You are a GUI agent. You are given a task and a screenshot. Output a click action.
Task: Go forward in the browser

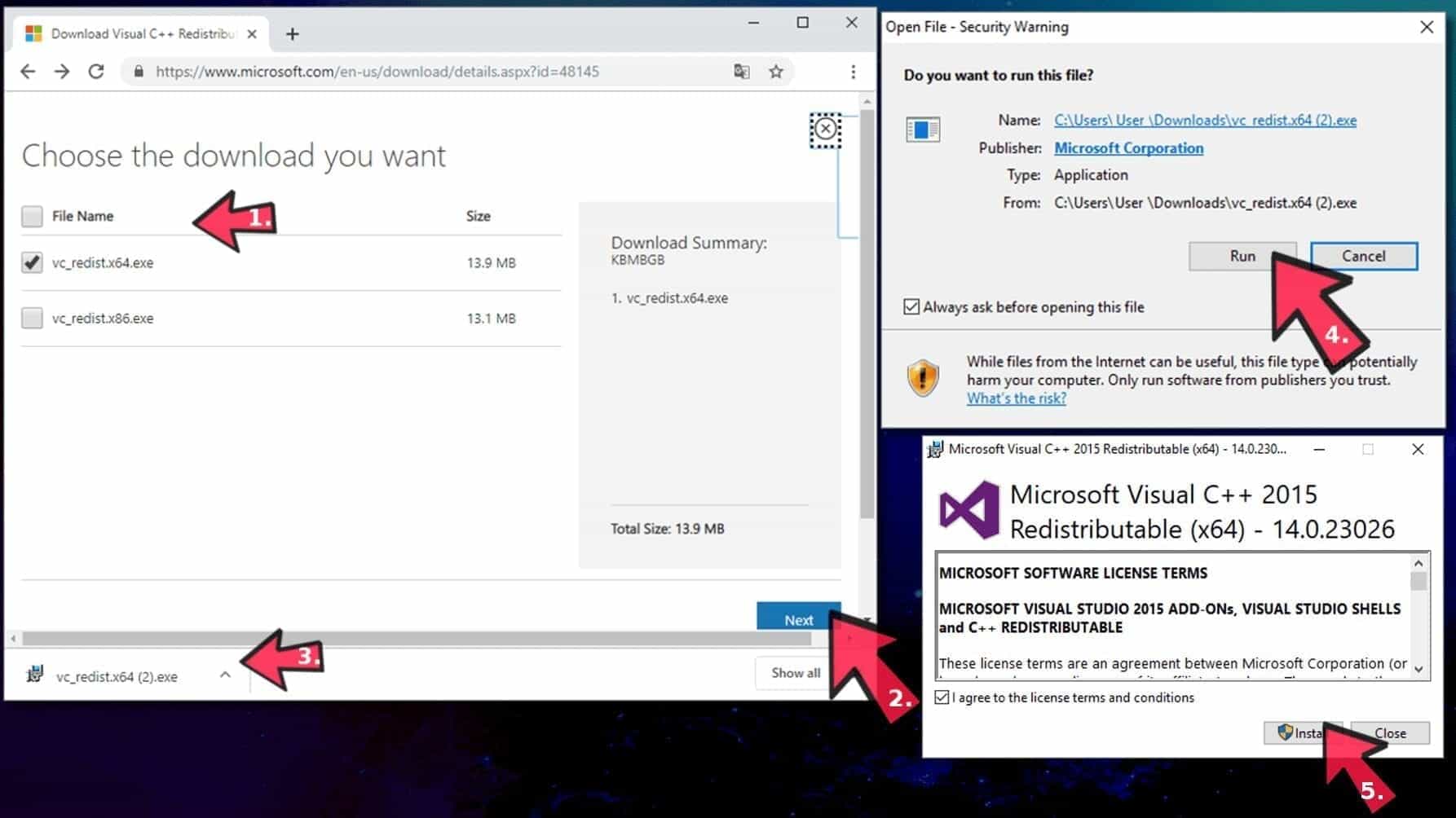62,72
